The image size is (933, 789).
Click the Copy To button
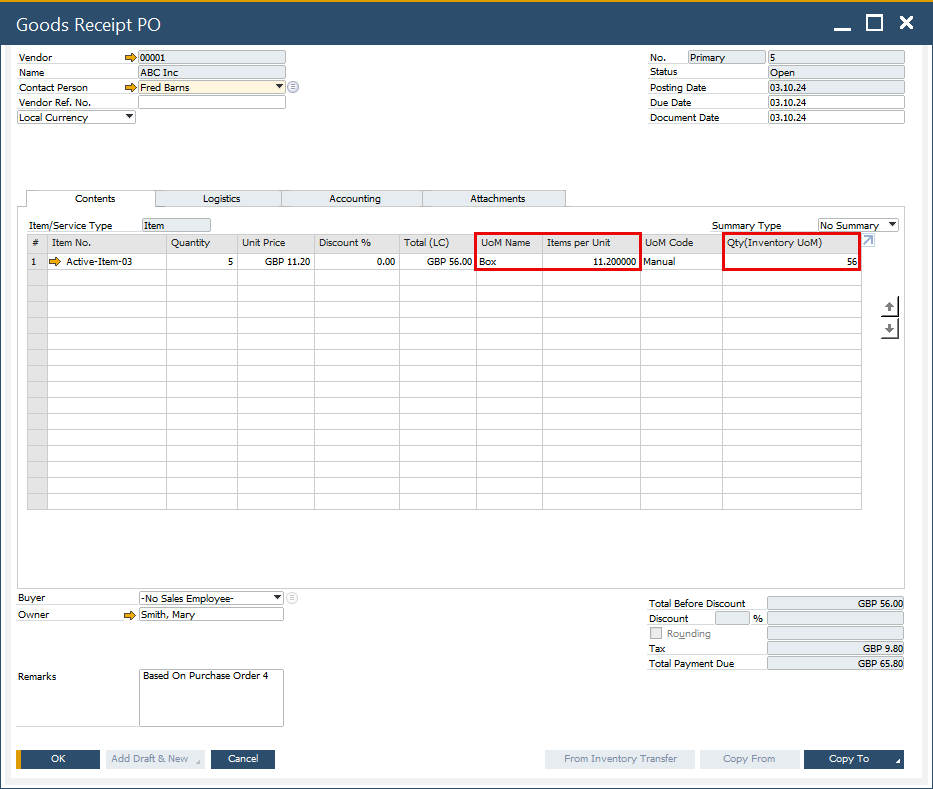tap(852, 759)
